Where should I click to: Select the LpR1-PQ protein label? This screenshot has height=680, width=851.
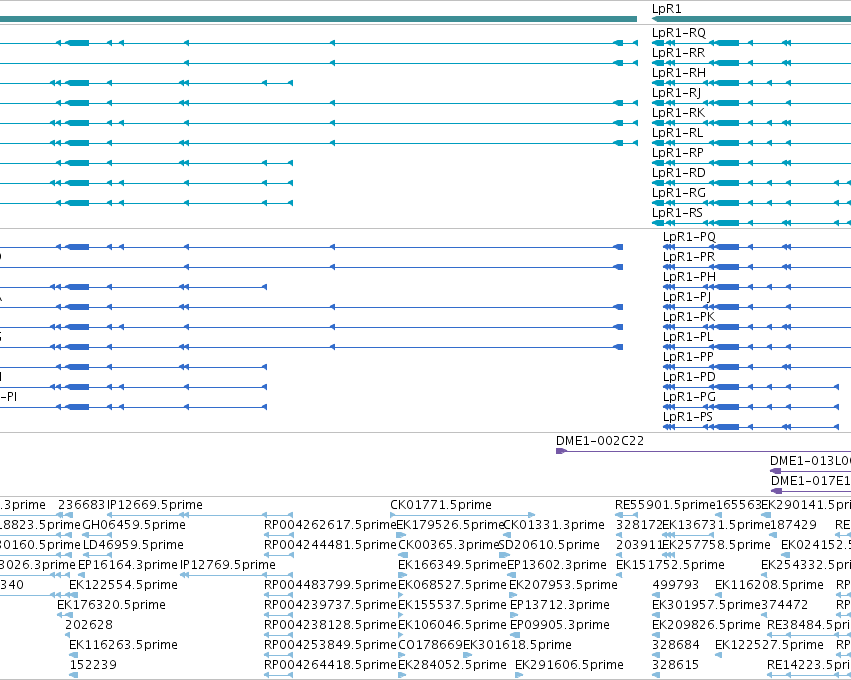(x=689, y=237)
